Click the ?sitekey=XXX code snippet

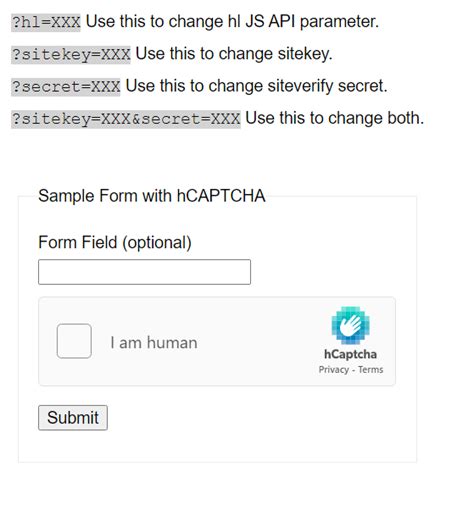click(71, 55)
